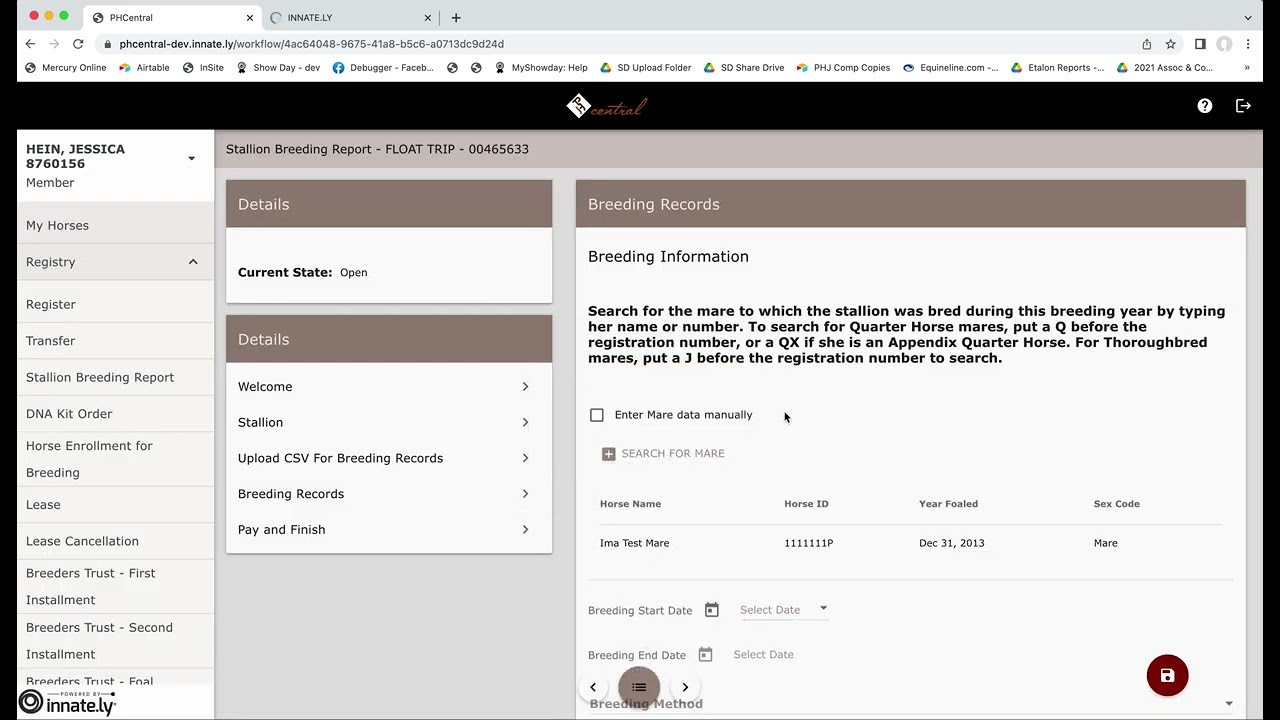Click the Horse Name column header

click(x=630, y=504)
